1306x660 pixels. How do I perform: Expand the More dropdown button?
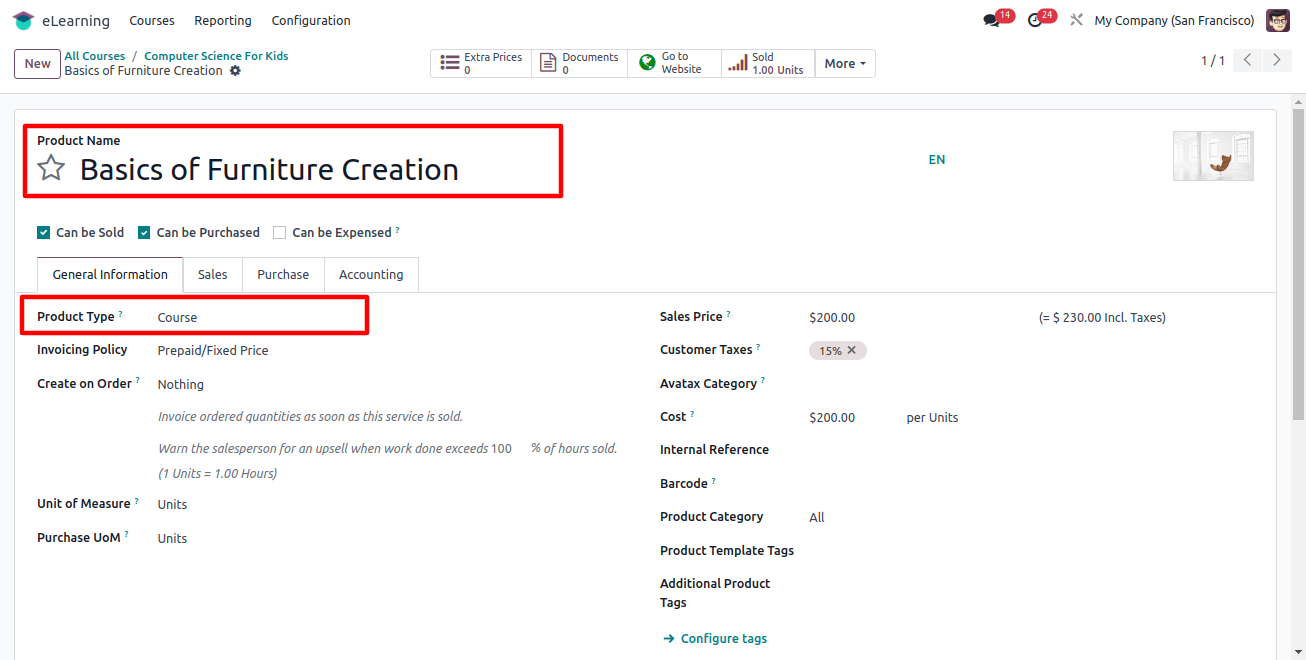coord(845,63)
